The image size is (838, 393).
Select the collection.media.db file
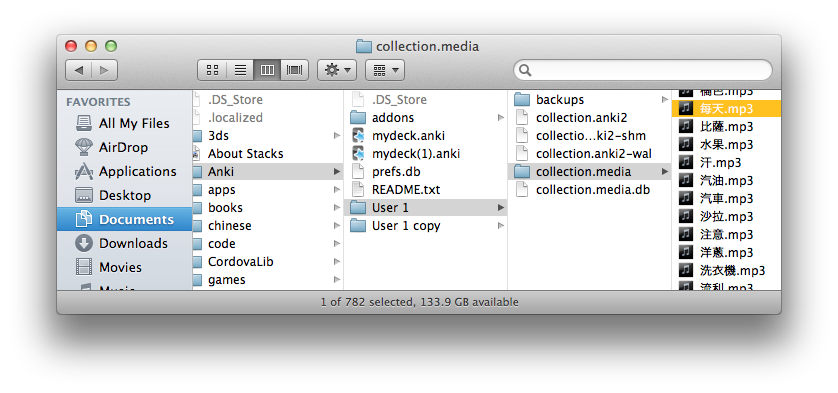tap(589, 190)
